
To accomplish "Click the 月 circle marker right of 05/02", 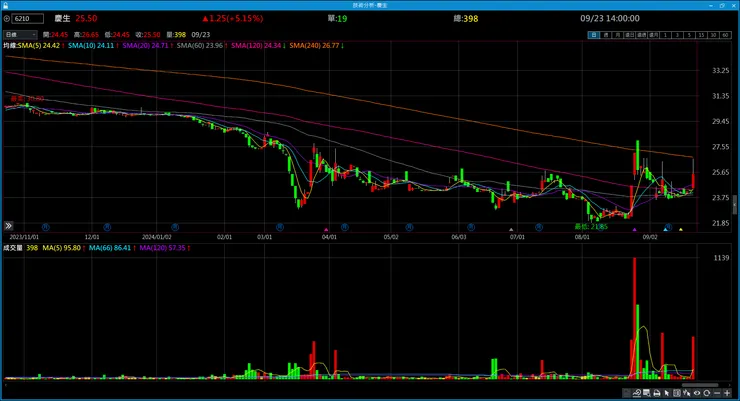I will click(x=409, y=227).
